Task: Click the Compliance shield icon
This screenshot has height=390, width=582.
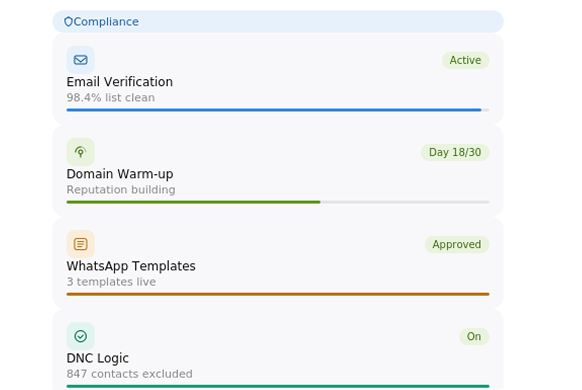Action: (x=68, y=22)
